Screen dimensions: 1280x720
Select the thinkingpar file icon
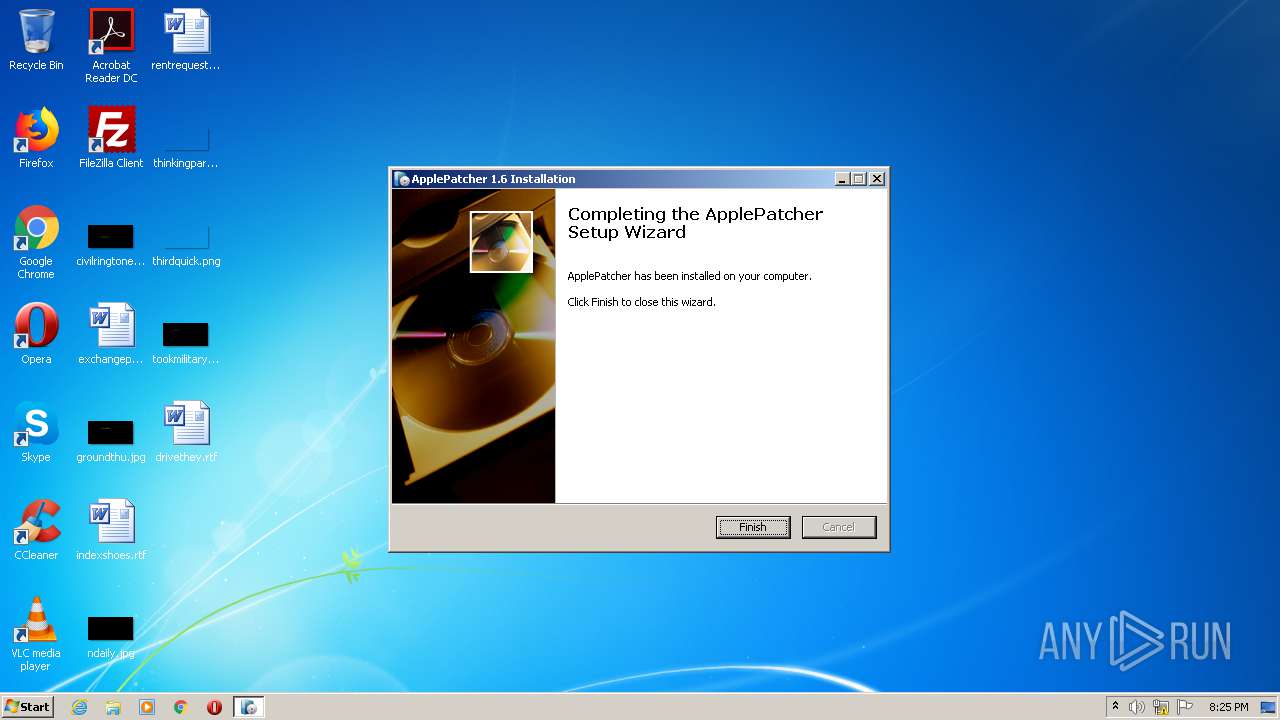click(186, 148)
